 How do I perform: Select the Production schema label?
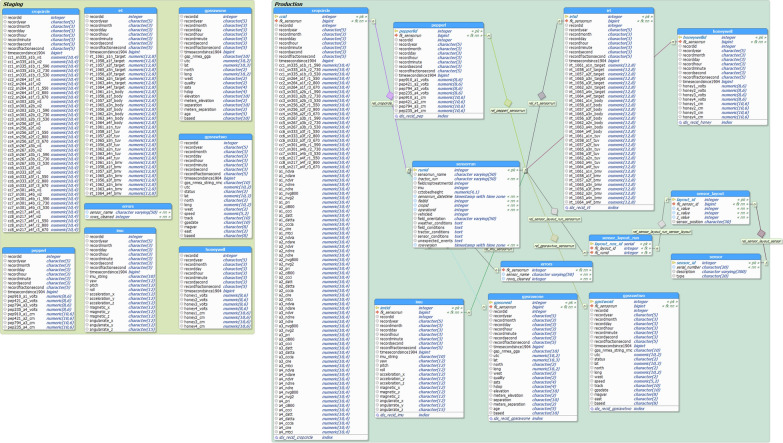click(291, 5)
